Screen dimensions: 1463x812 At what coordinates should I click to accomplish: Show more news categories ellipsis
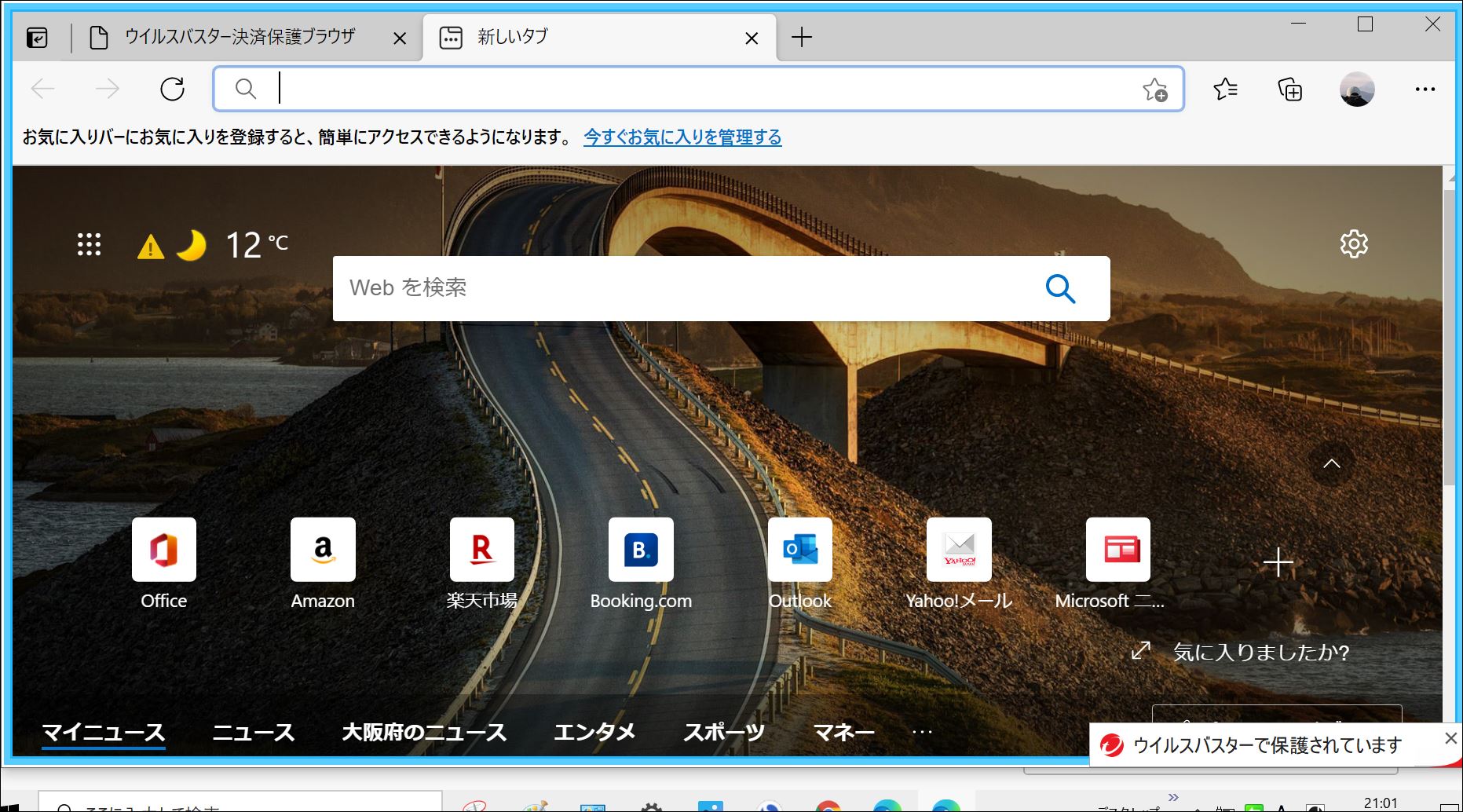[x=922, y=733]
